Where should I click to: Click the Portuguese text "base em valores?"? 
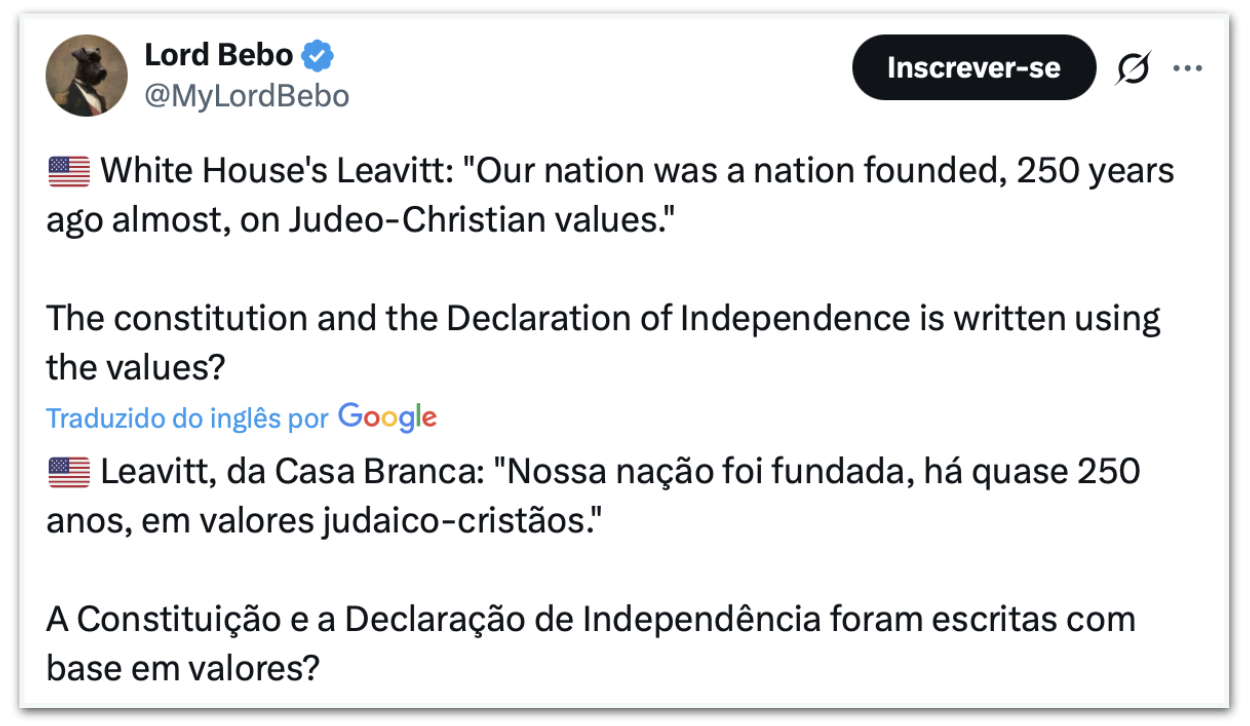click(x=182, y=667)
